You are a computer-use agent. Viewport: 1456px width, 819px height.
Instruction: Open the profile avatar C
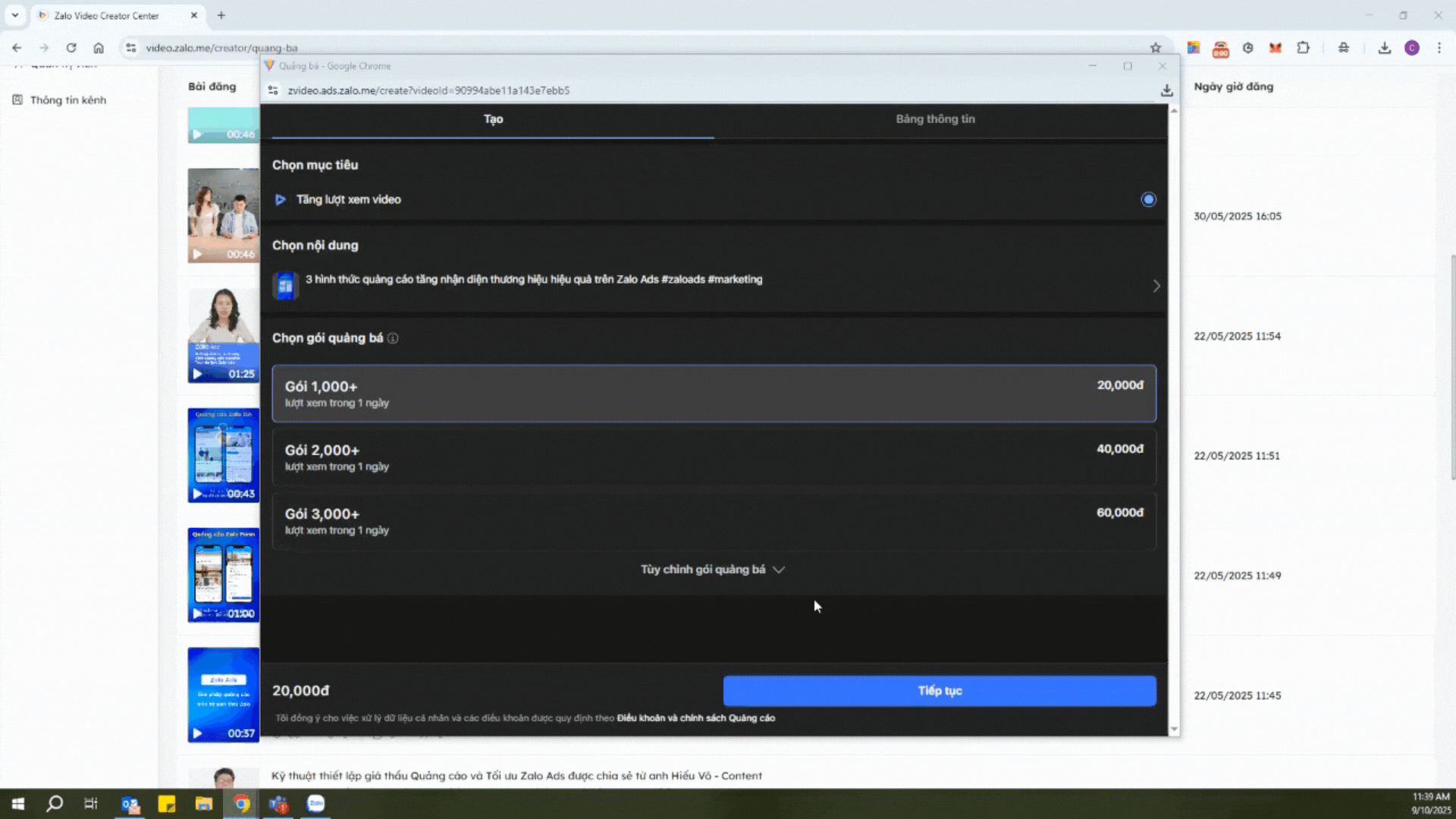coord(1412,48)
